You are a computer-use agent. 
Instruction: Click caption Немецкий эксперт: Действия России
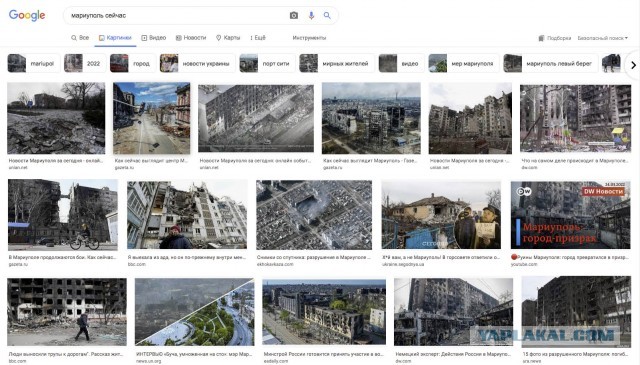pyautogui.click(x=453, y=354)
